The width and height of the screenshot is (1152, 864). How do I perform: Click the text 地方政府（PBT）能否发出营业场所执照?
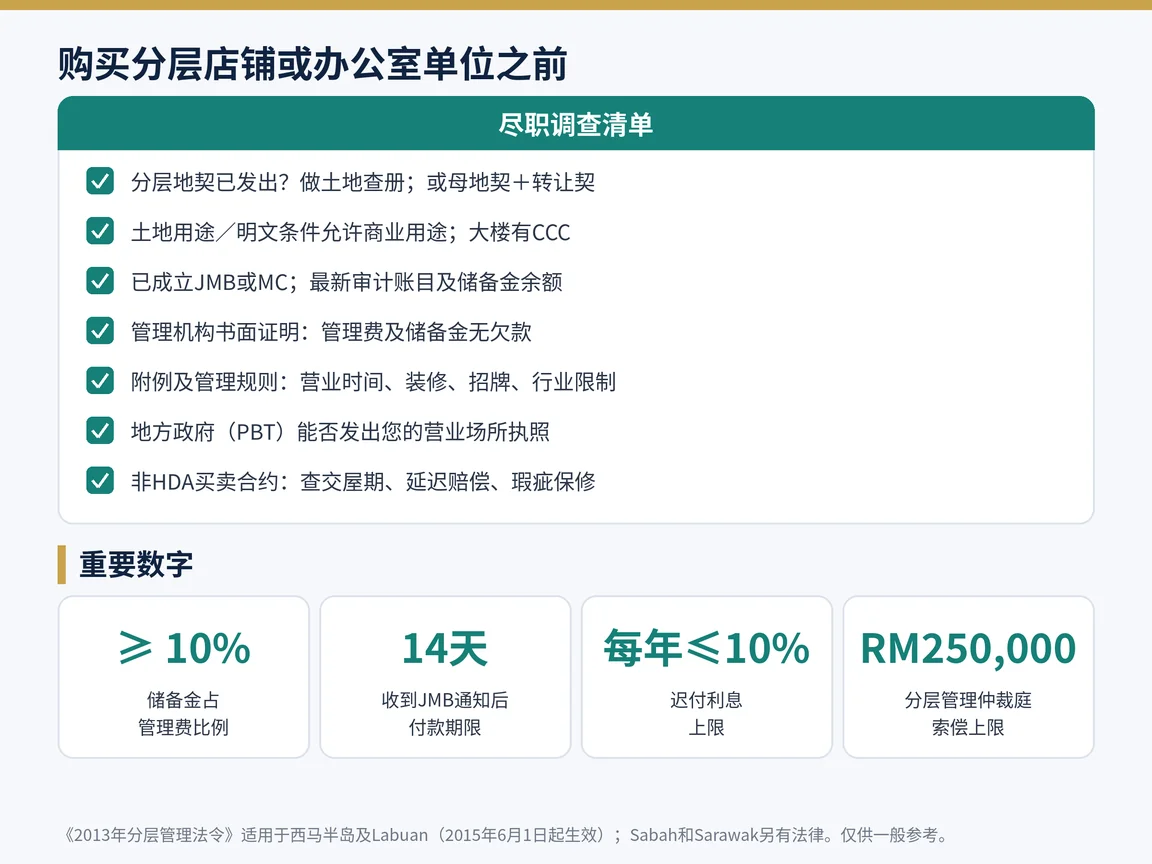[x=340, y=431]
